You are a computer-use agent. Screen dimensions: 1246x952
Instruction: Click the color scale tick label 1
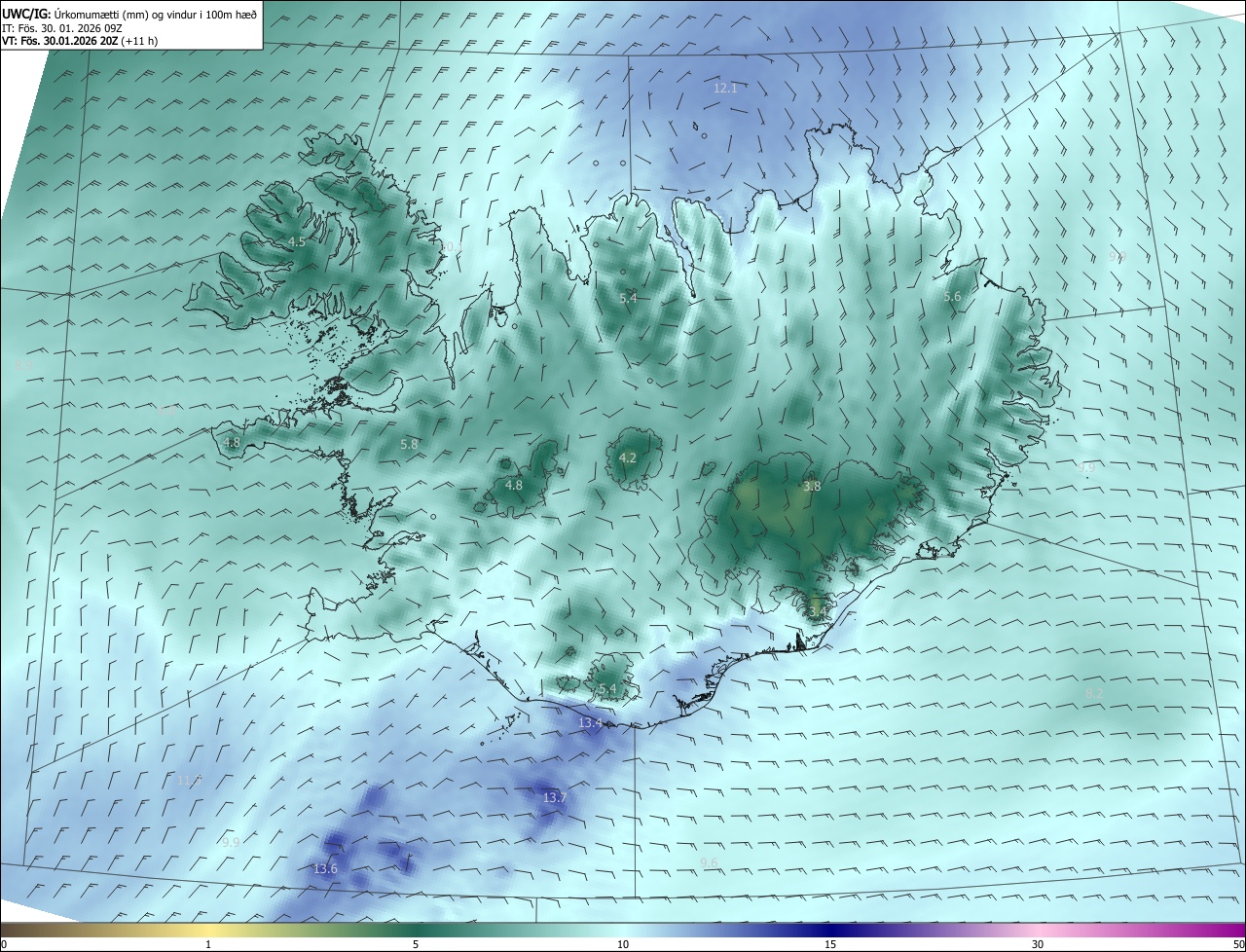208,944
